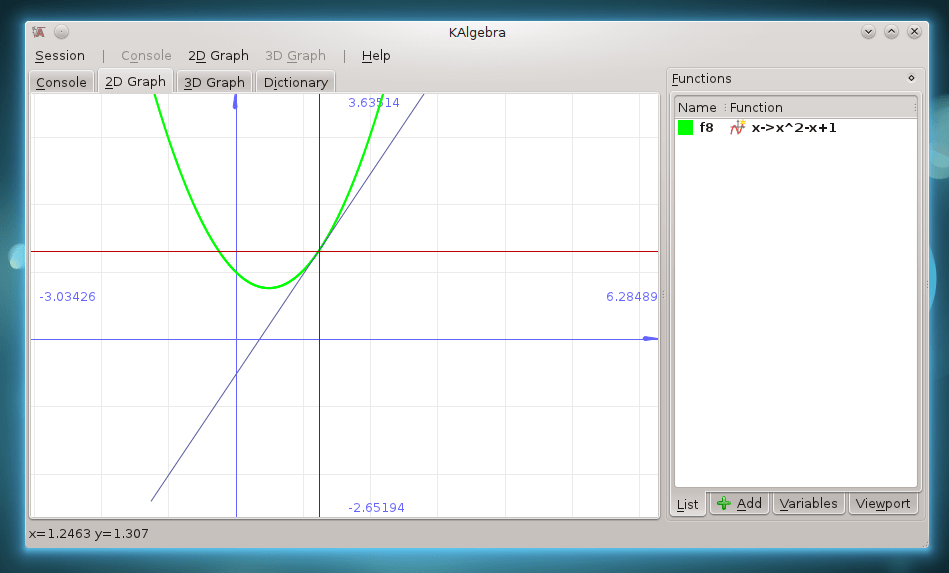The height and width of the screenshot is (573, 949).
Task: Switch to the 3D Graph tab
Action: pos(214,83)
